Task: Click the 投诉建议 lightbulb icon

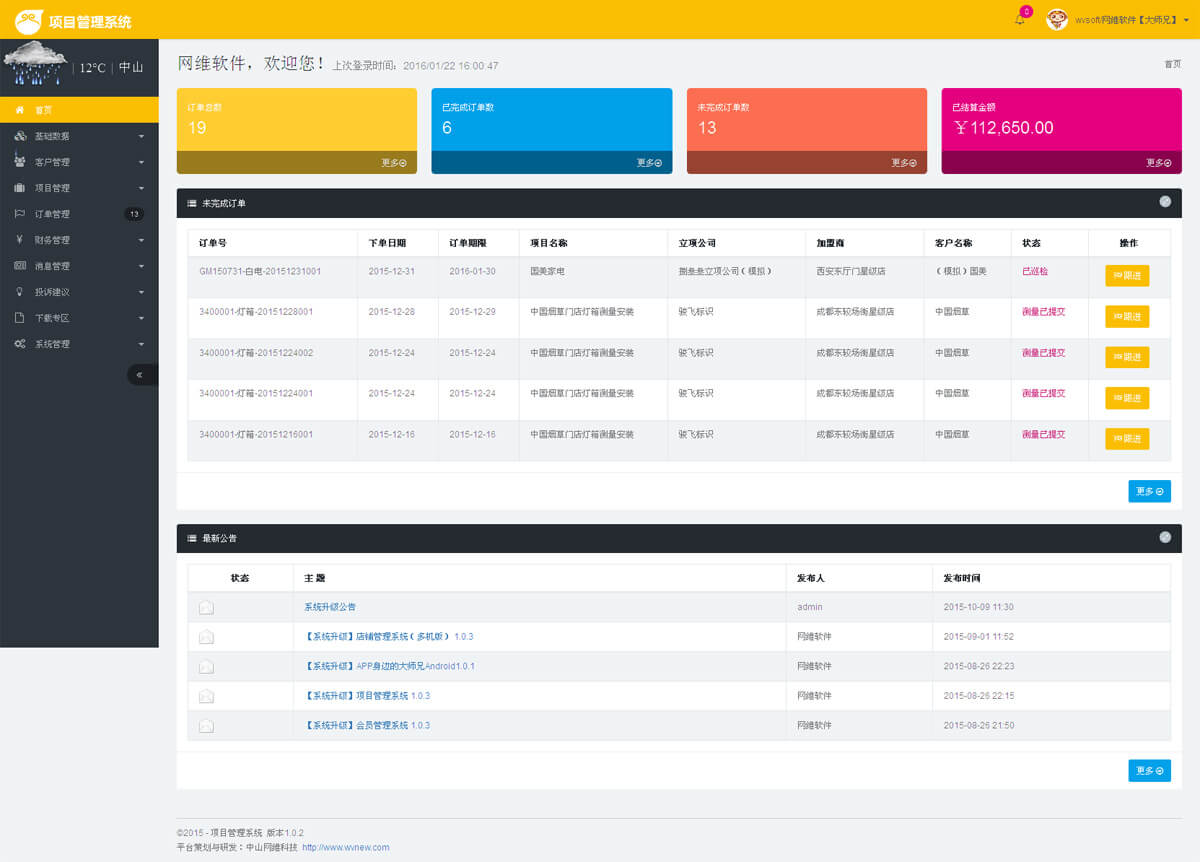Action: click(x=20, y=292)
